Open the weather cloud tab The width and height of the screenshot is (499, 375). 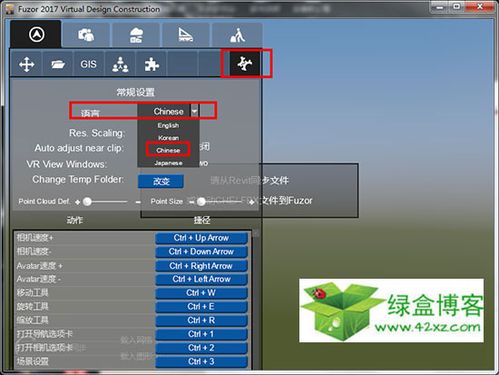[x=136, y=35]
